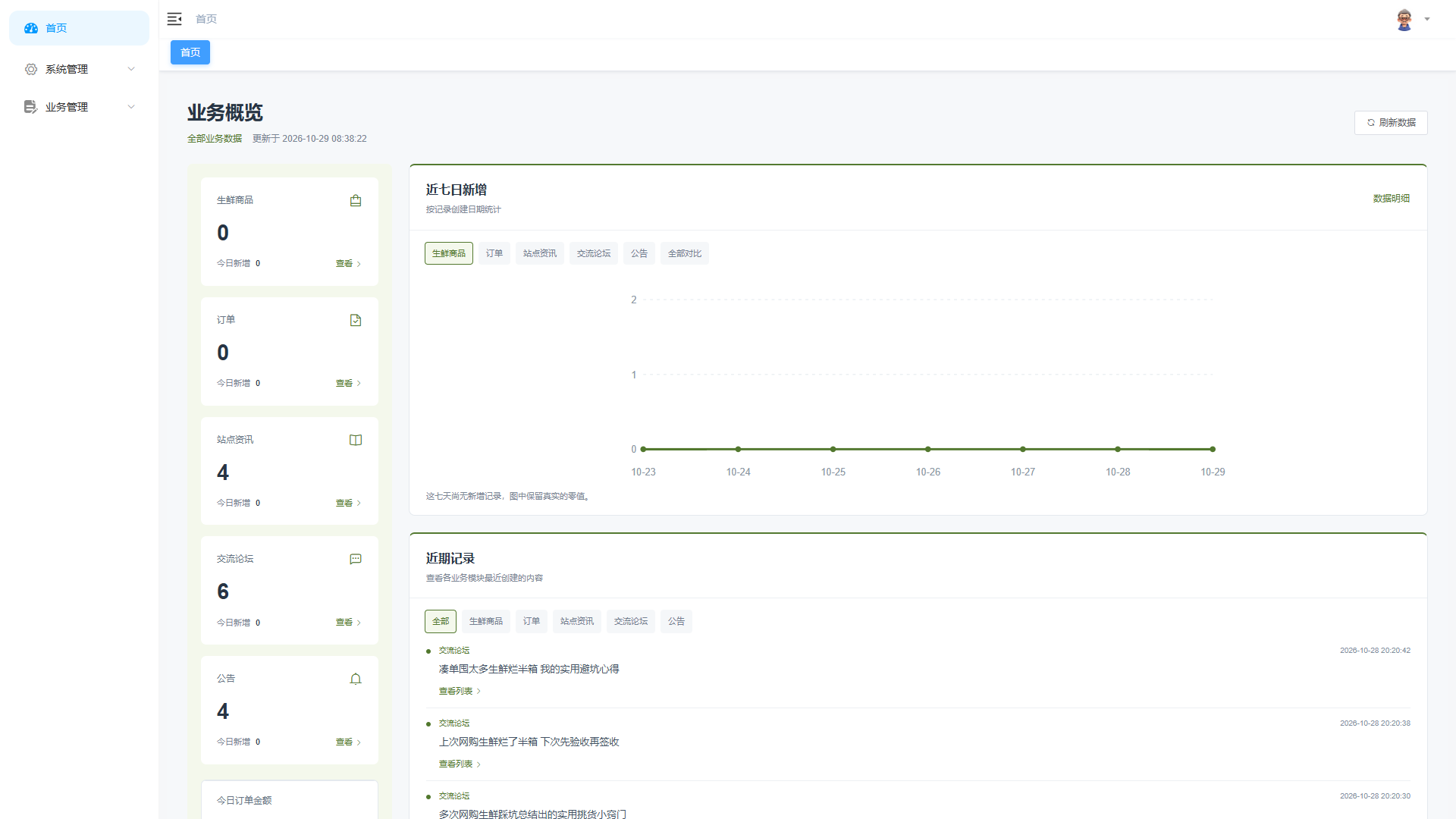This screenshot has width=1456, height=819.
Task: Expand the 系统管理 menu chevron
Action: point(131,69)
